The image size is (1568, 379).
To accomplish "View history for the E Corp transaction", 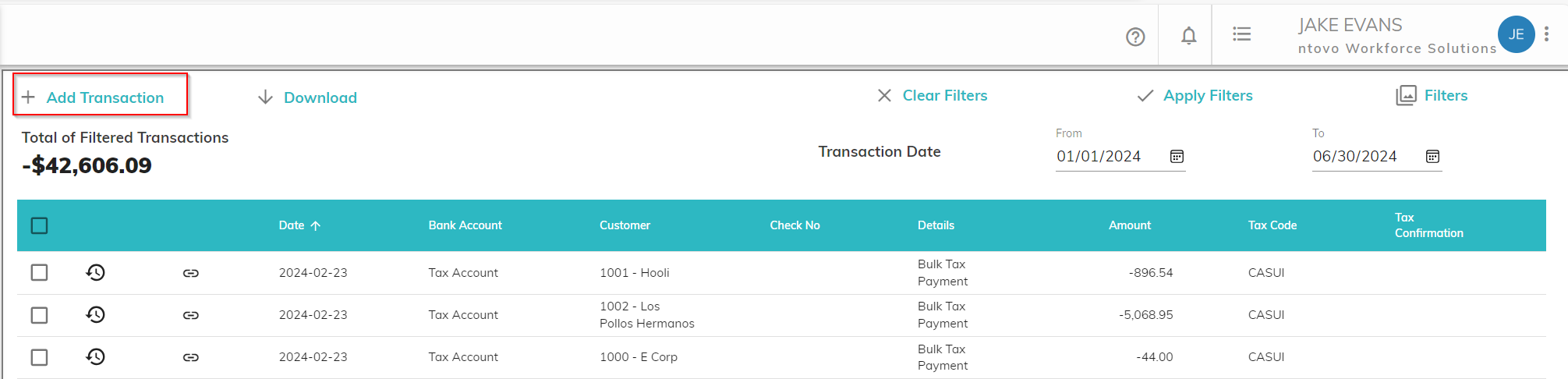I will coord(95,356).
